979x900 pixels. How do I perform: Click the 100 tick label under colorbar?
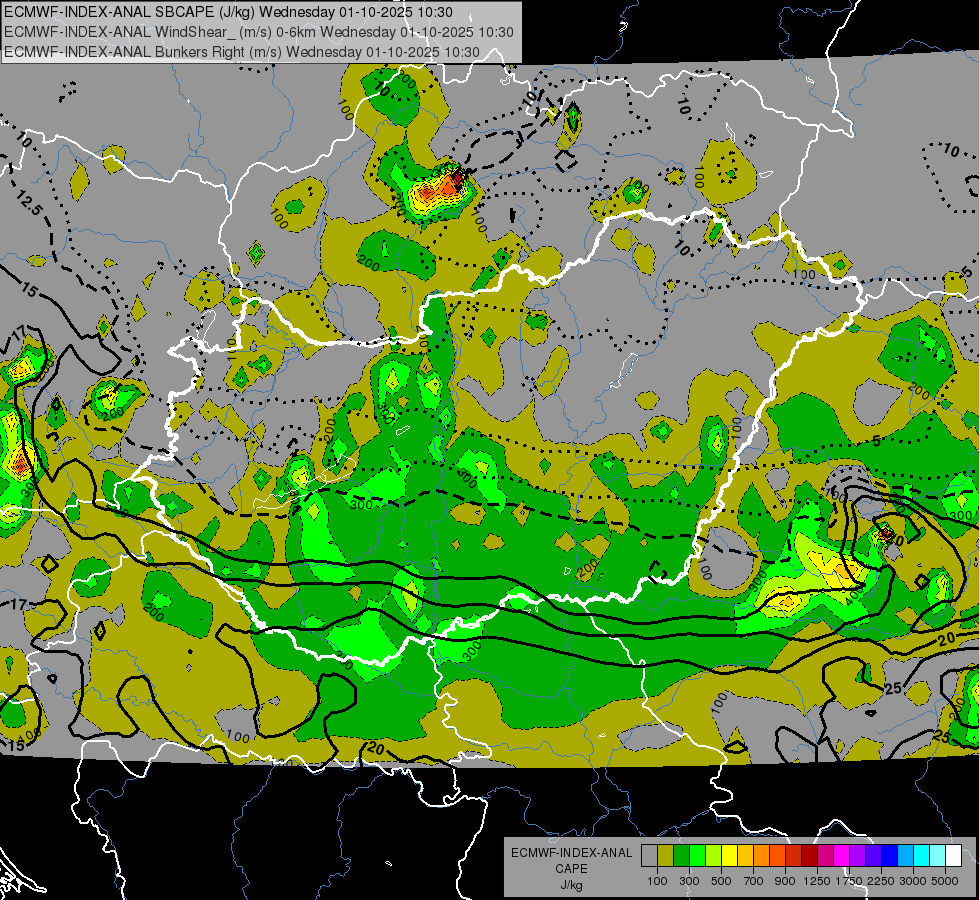pyautogui.click(x=657, y=881)
